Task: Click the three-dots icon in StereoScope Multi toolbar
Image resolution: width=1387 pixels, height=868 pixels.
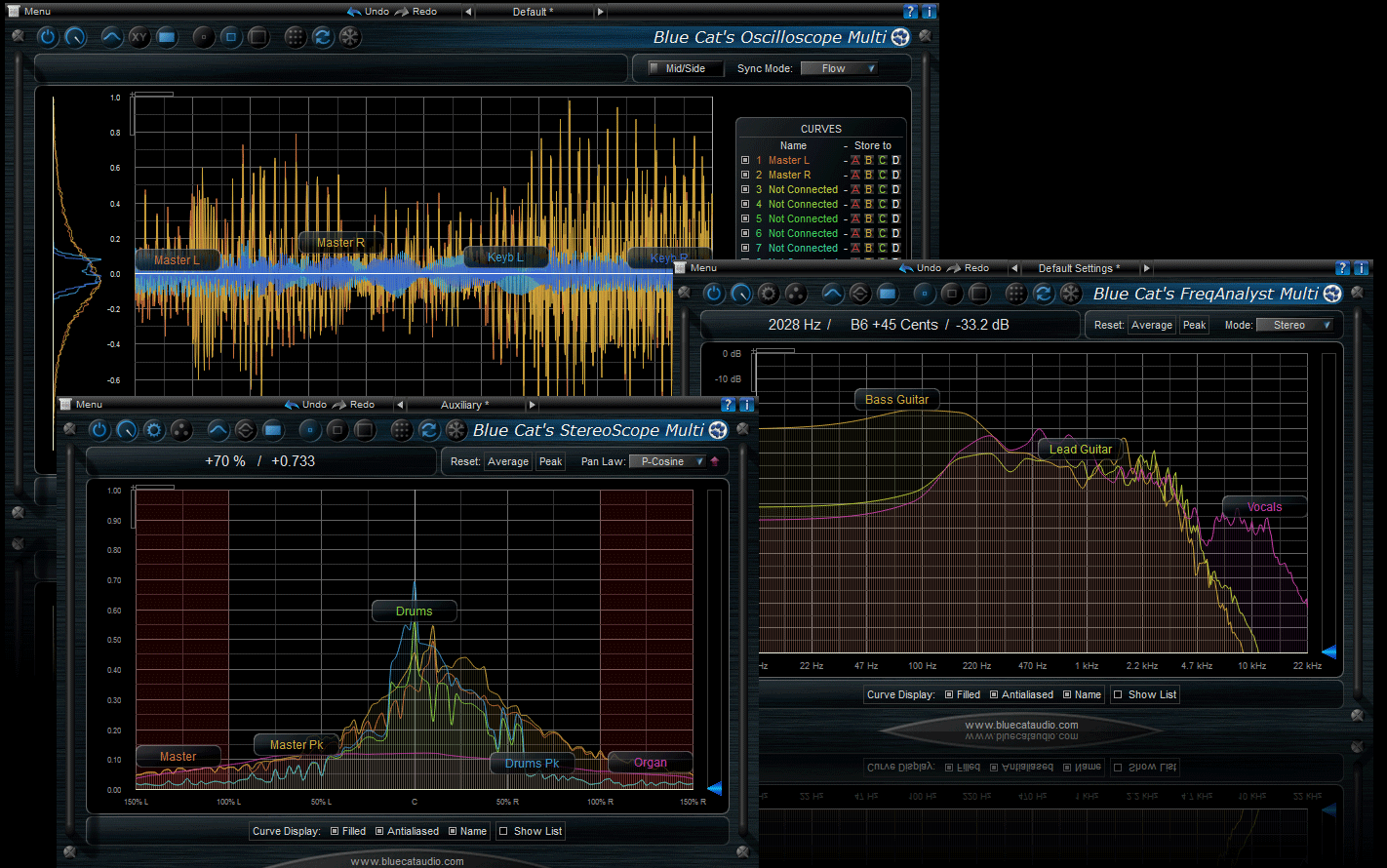Action: (x=181, y=430)
